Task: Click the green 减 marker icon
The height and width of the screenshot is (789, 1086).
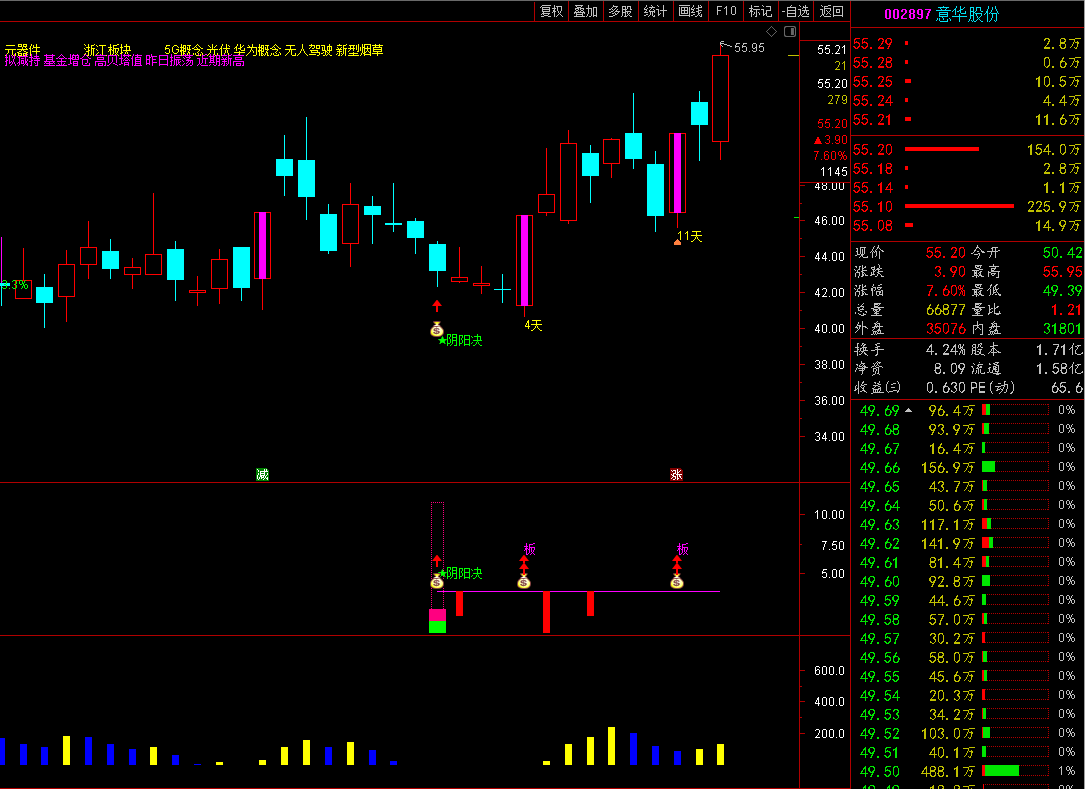Action: 262,475
